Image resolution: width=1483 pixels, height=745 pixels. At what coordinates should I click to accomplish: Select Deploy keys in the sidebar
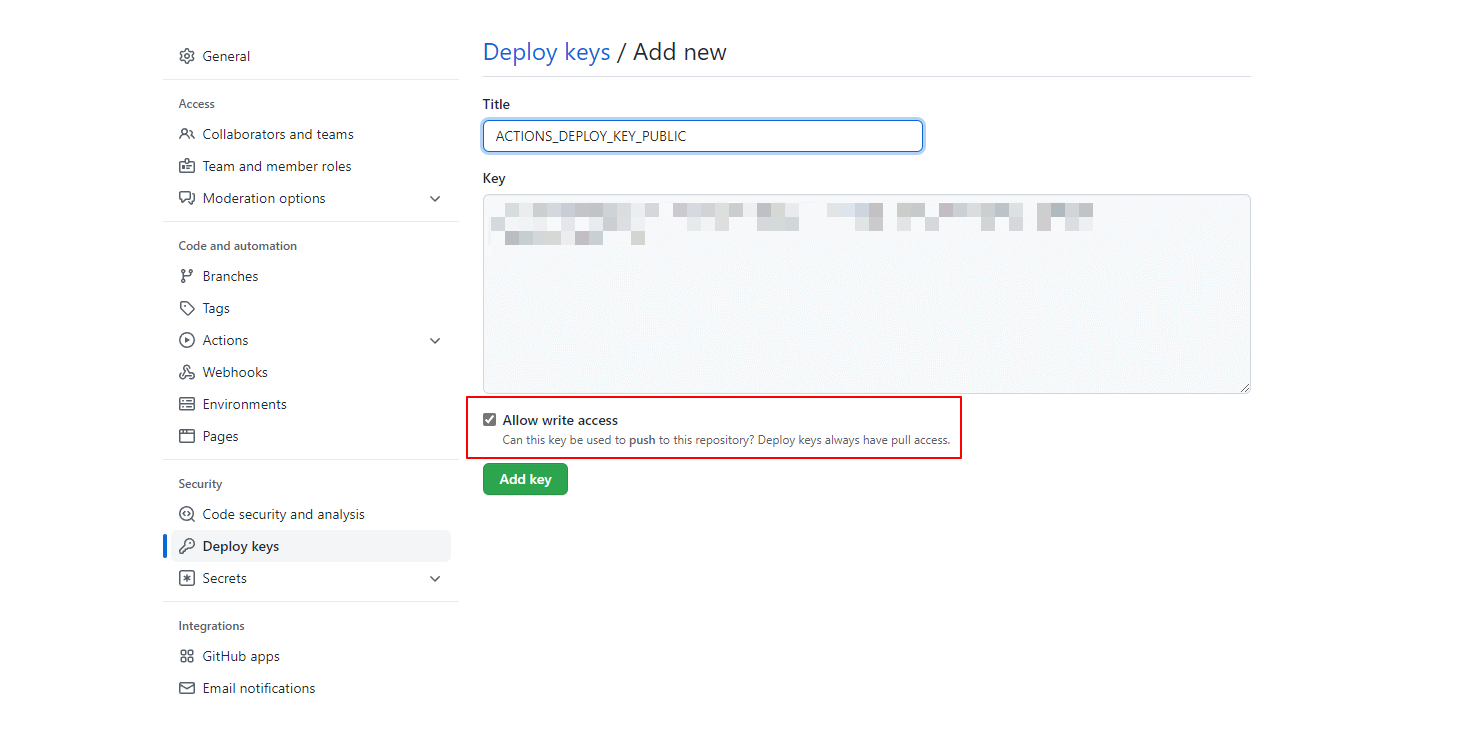coord(241,546)
